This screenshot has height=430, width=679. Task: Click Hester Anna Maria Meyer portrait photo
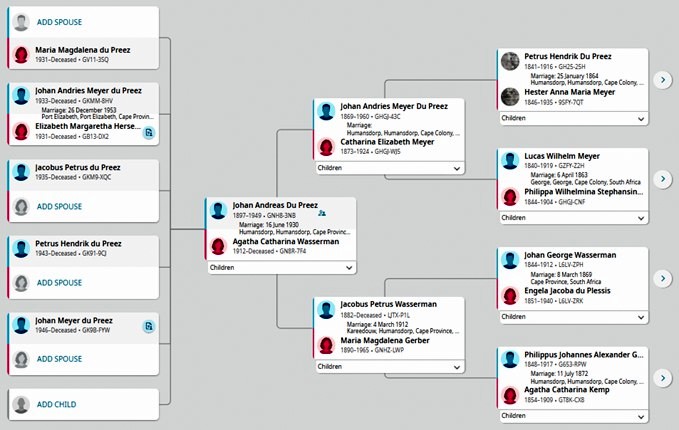[x=510, y=97]
